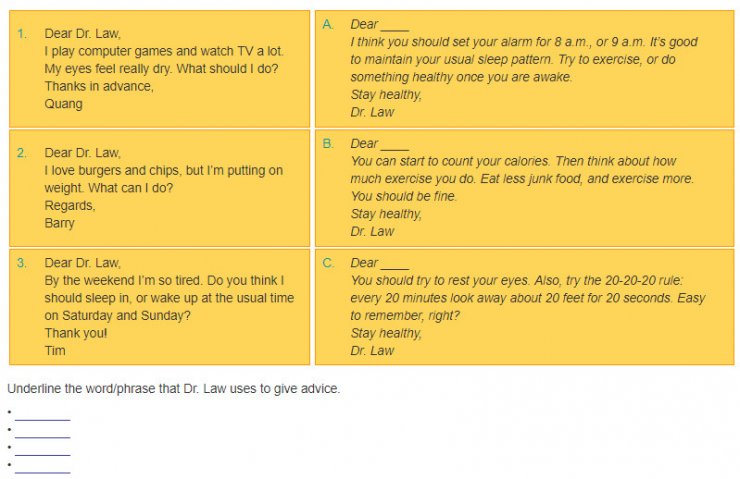Select the blank after Dear in reply A

[x=395, y=29]
